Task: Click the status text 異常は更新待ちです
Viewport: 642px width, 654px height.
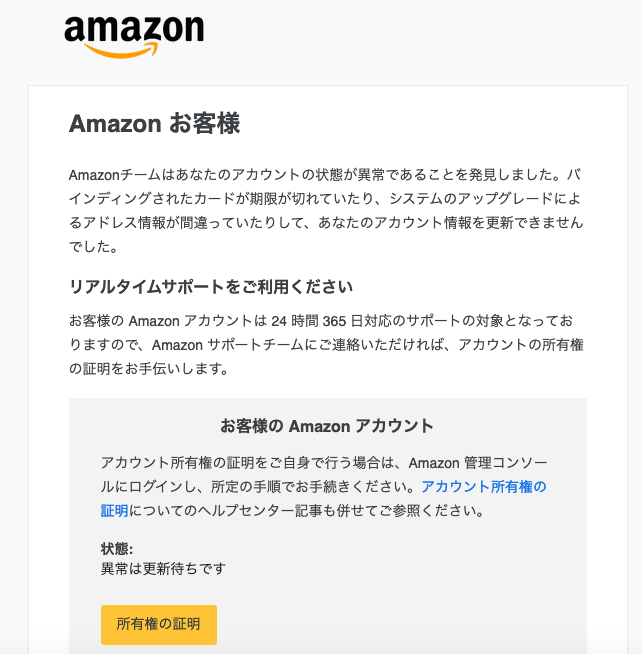Action: click(163, 568)
